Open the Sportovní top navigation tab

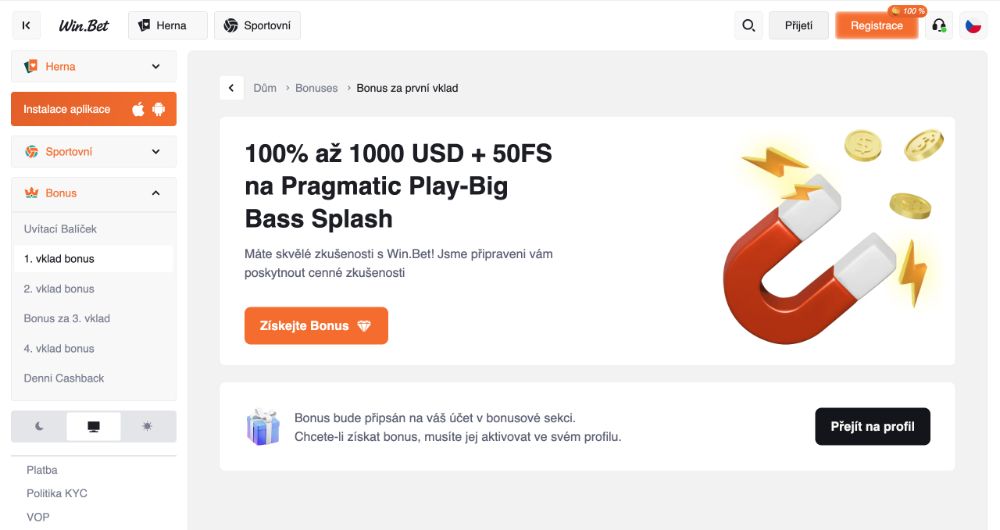[257, 26]
